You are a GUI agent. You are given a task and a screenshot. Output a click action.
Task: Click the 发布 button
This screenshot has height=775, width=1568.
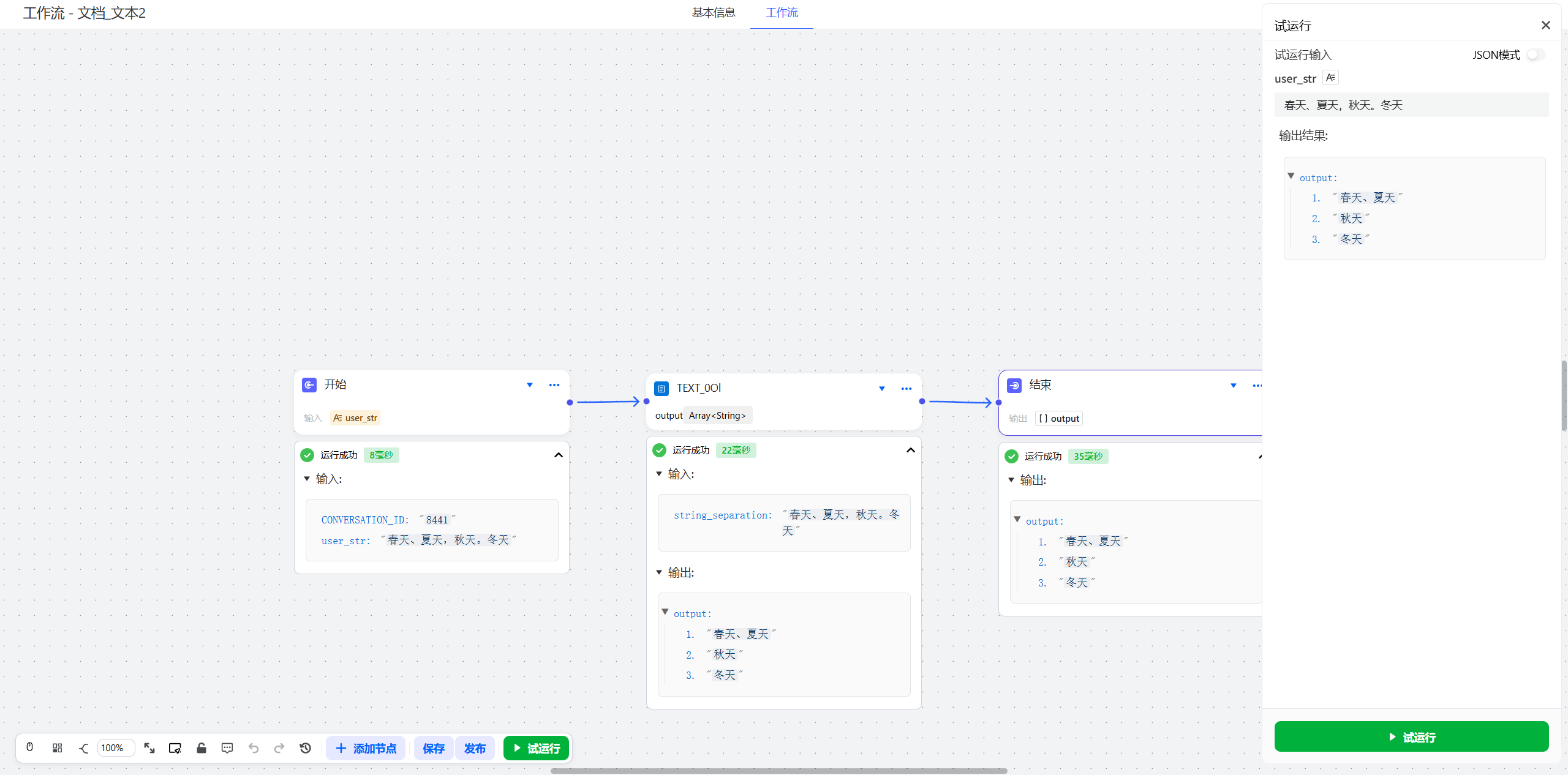point(475,748)
